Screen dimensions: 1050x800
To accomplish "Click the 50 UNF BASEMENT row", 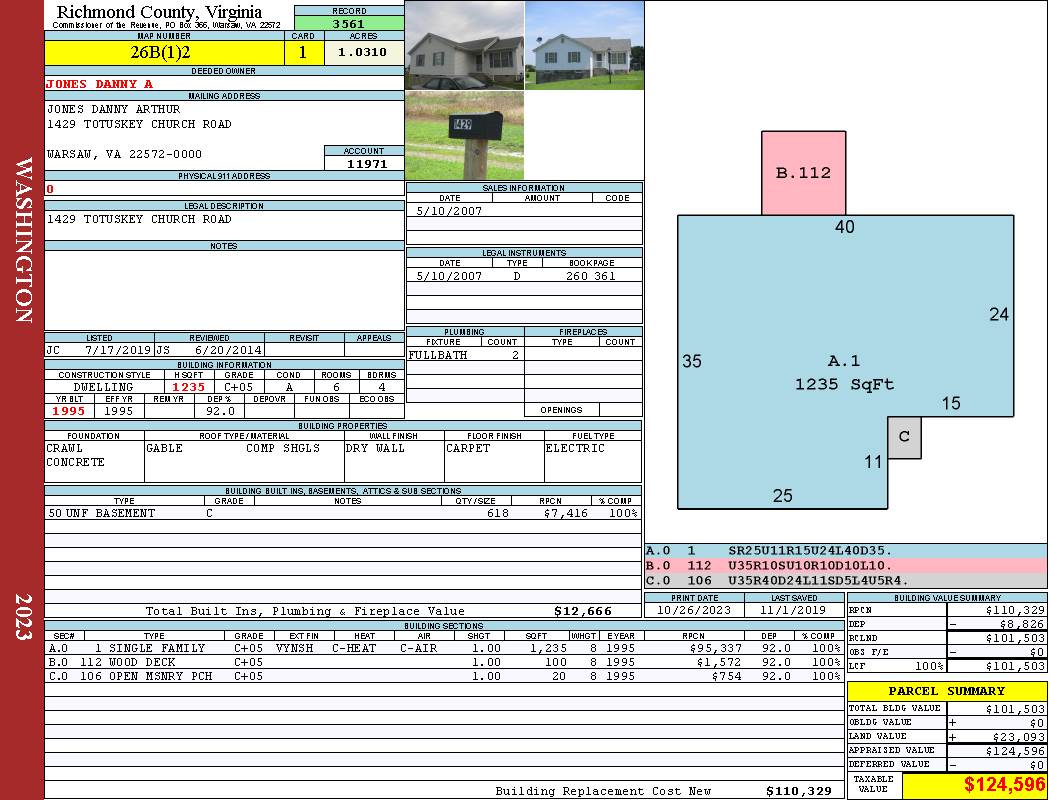I will coord(343,513).
